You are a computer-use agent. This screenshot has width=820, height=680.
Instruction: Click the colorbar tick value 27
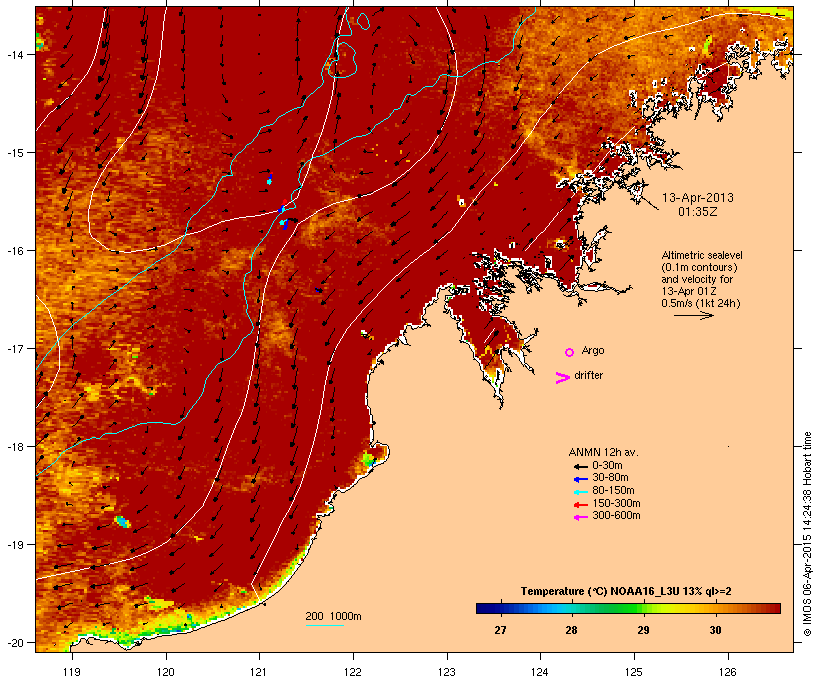point(500,630)
